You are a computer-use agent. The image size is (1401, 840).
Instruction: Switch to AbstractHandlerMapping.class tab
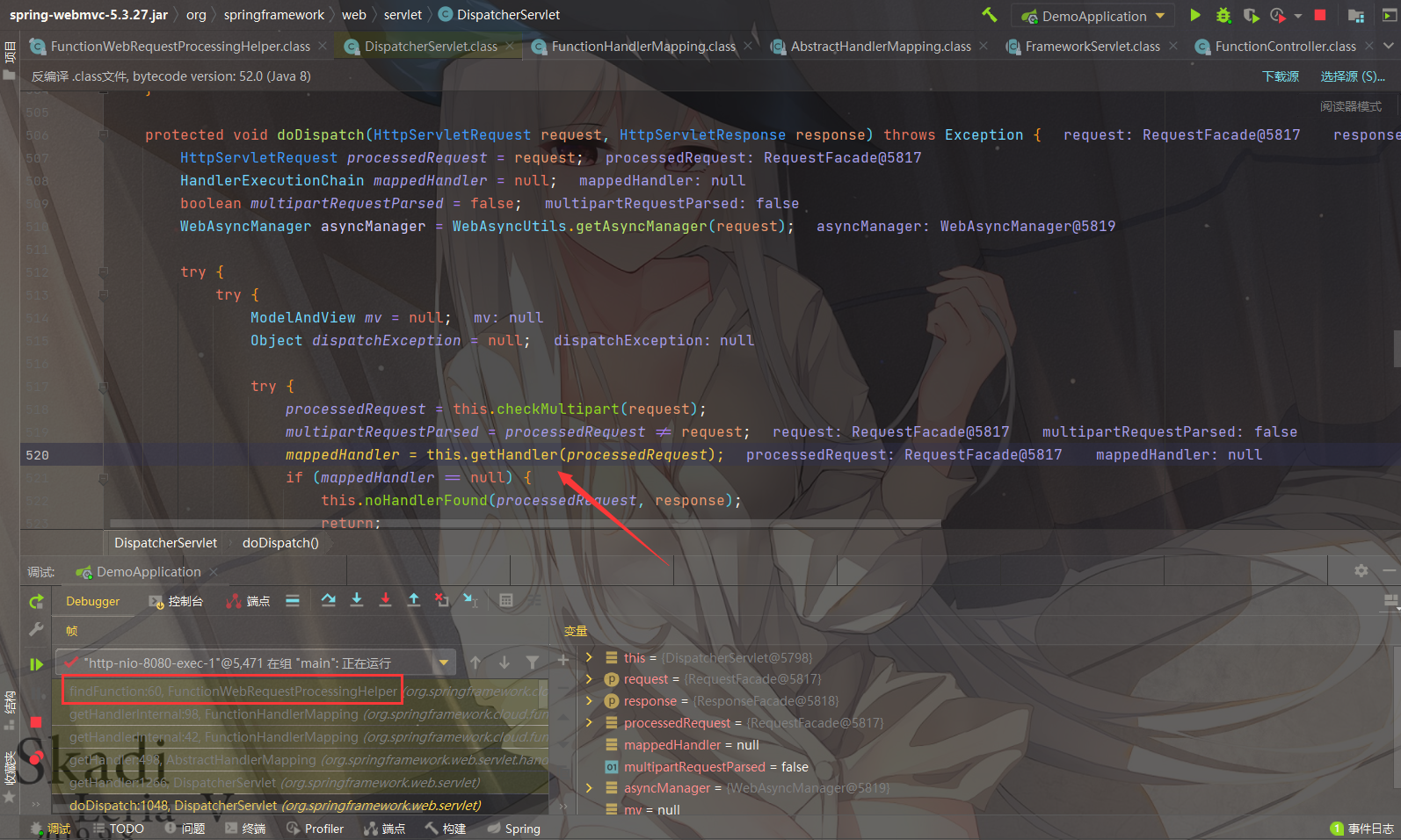point(880,46)
